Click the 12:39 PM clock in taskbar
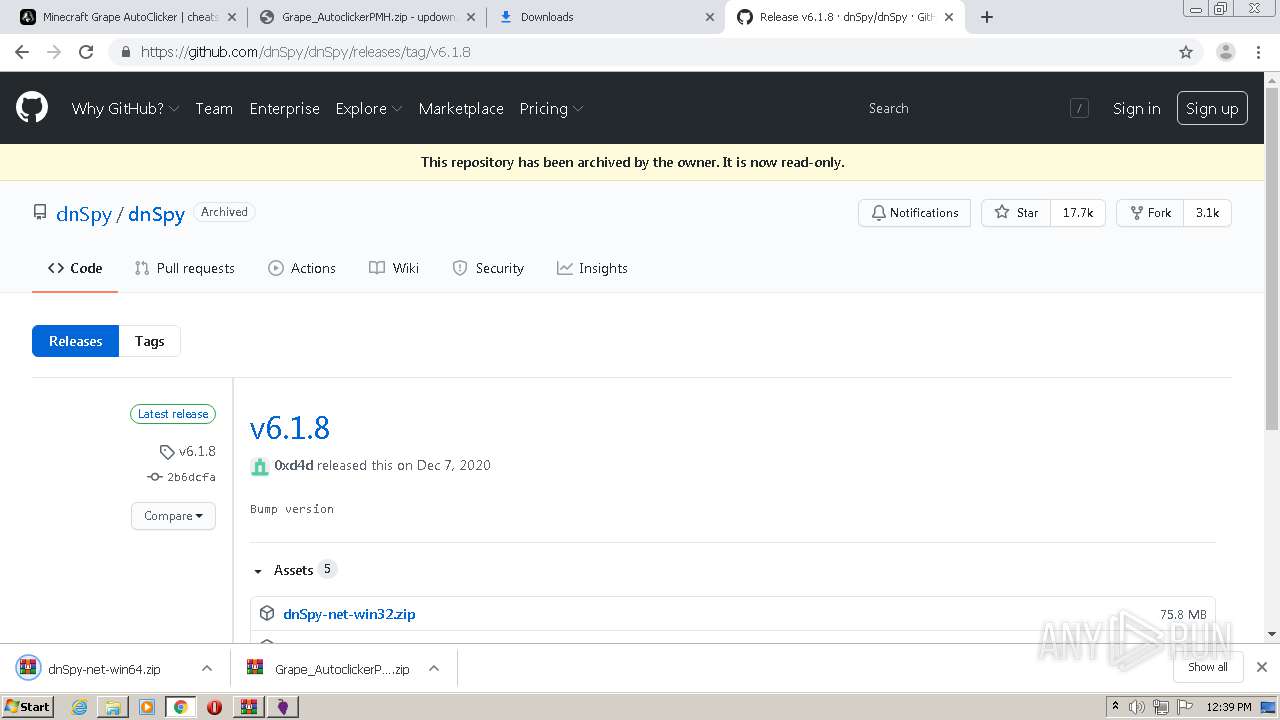The height and width of the screenshot is (720, 1280). point(1228,707)
